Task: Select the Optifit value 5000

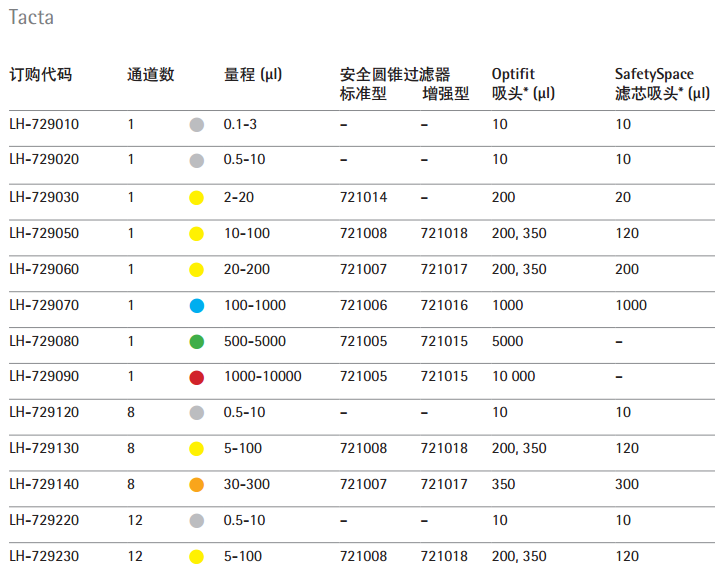Action: point(508,341)
